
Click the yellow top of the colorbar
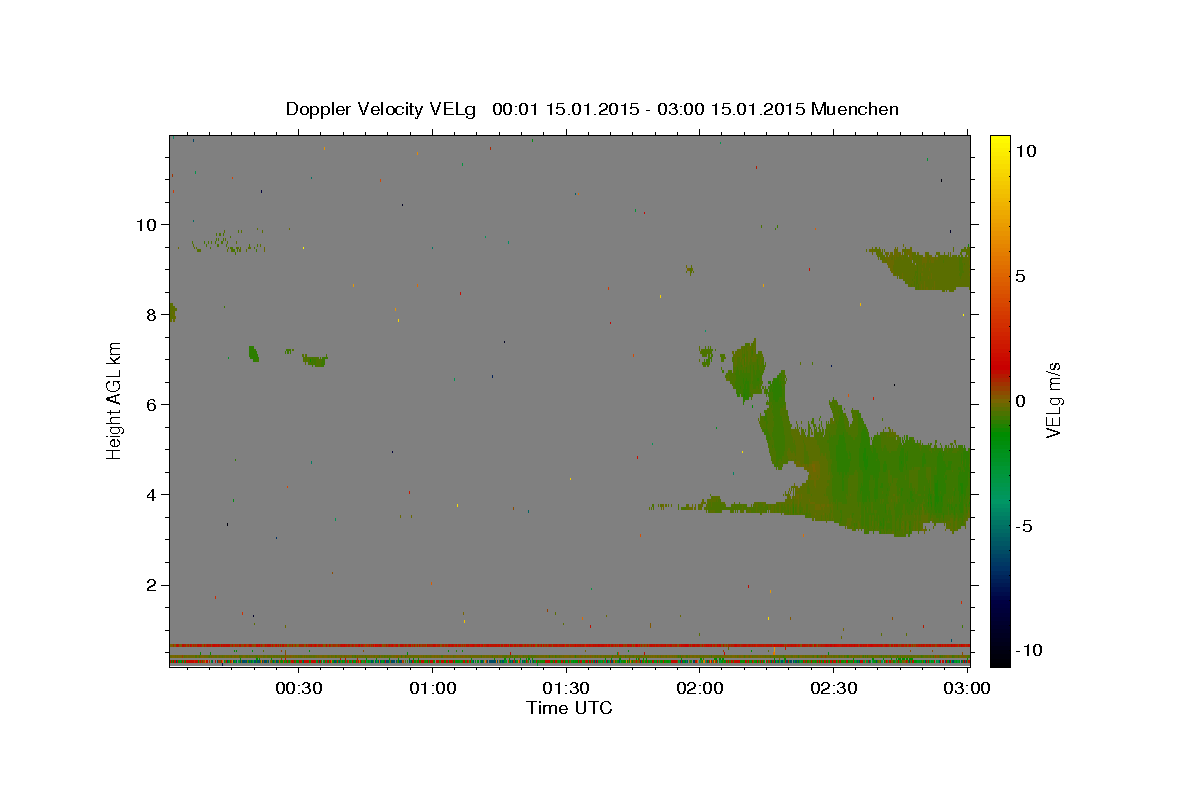[x=1000, y=145]
